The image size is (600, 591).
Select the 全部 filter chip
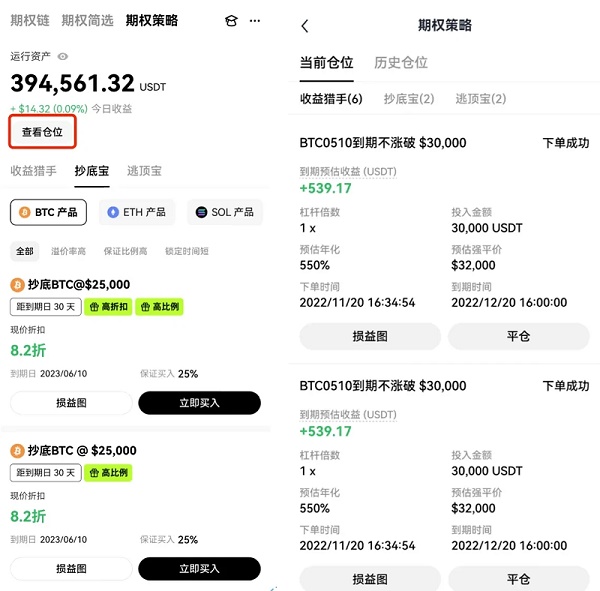tap(24, 251)
